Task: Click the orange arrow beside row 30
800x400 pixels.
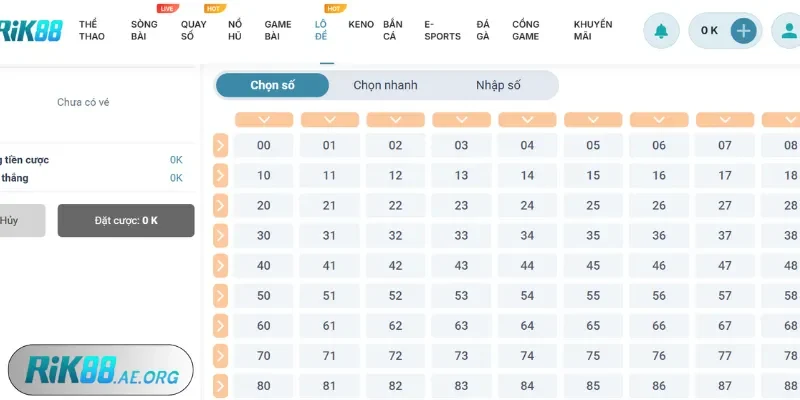Action: (x=220, y=236)
